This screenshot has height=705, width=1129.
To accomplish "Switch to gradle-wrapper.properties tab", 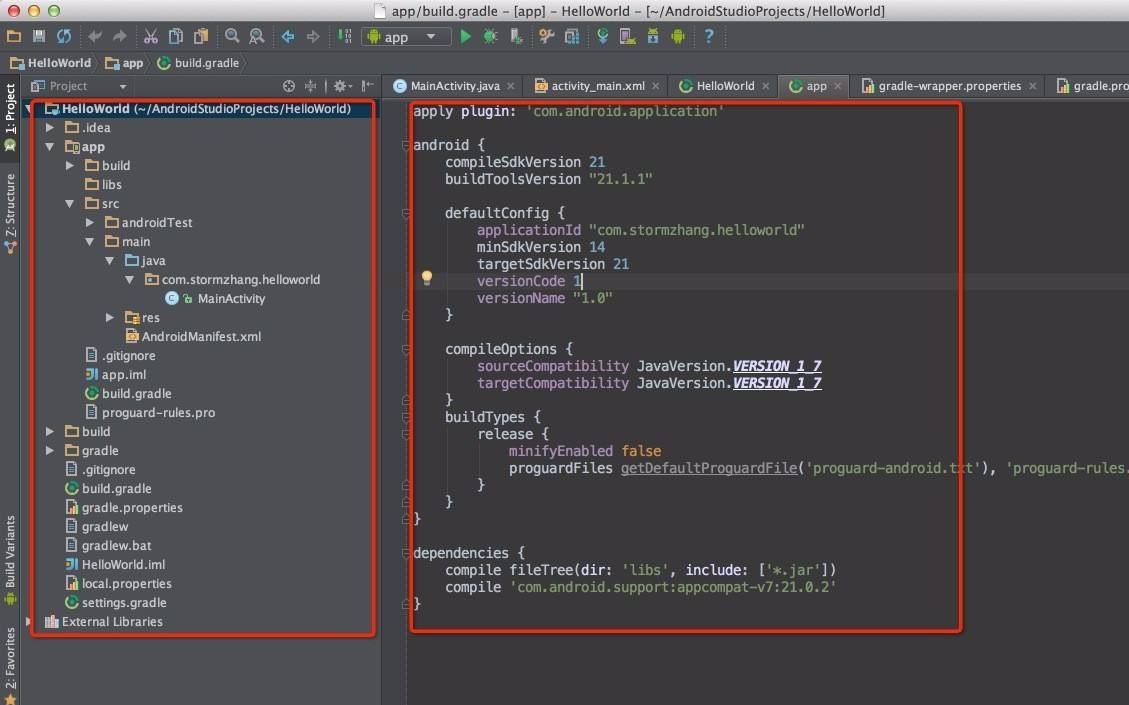I will point(949,86).
